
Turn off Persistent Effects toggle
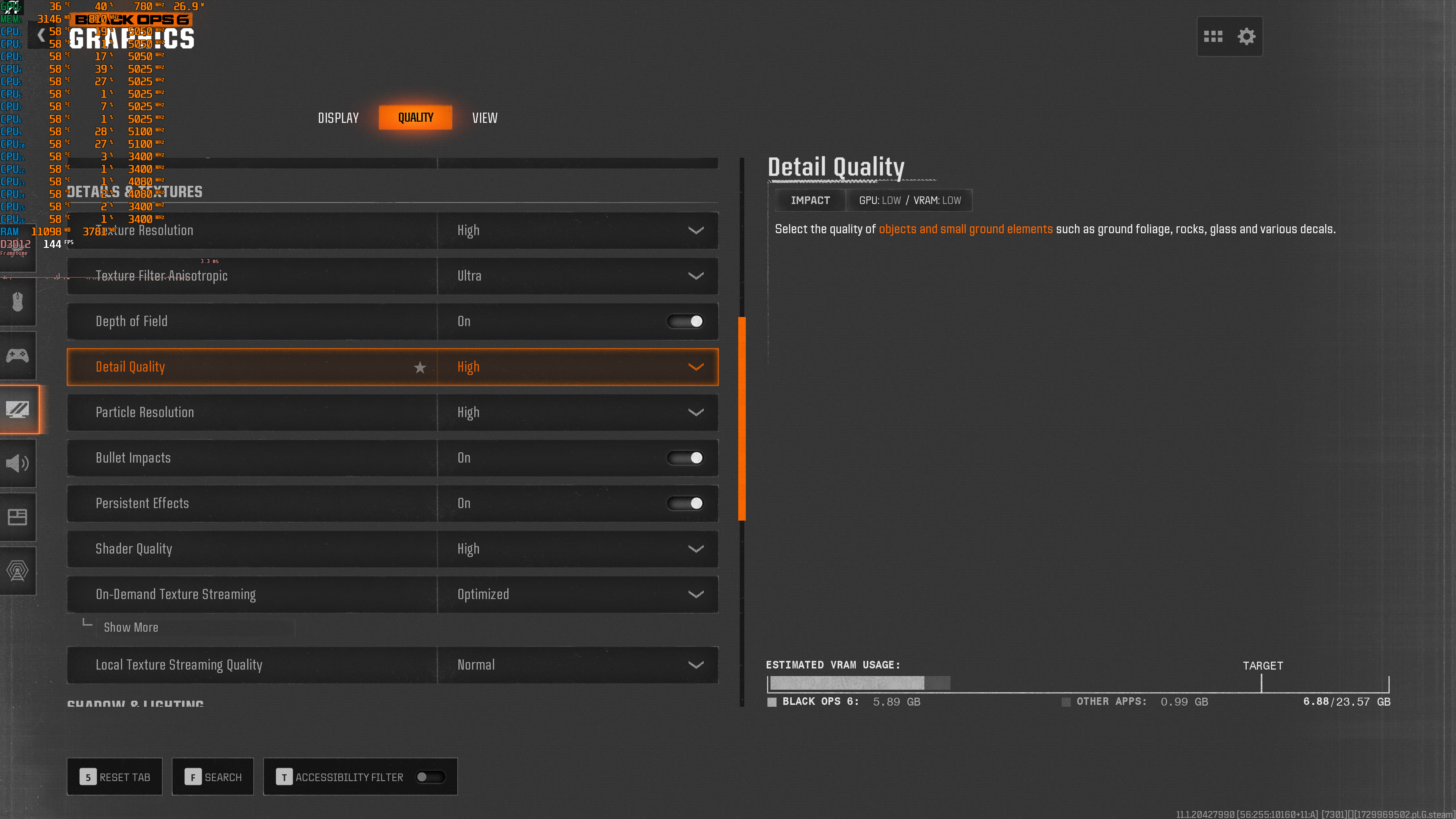coord(685,503)
